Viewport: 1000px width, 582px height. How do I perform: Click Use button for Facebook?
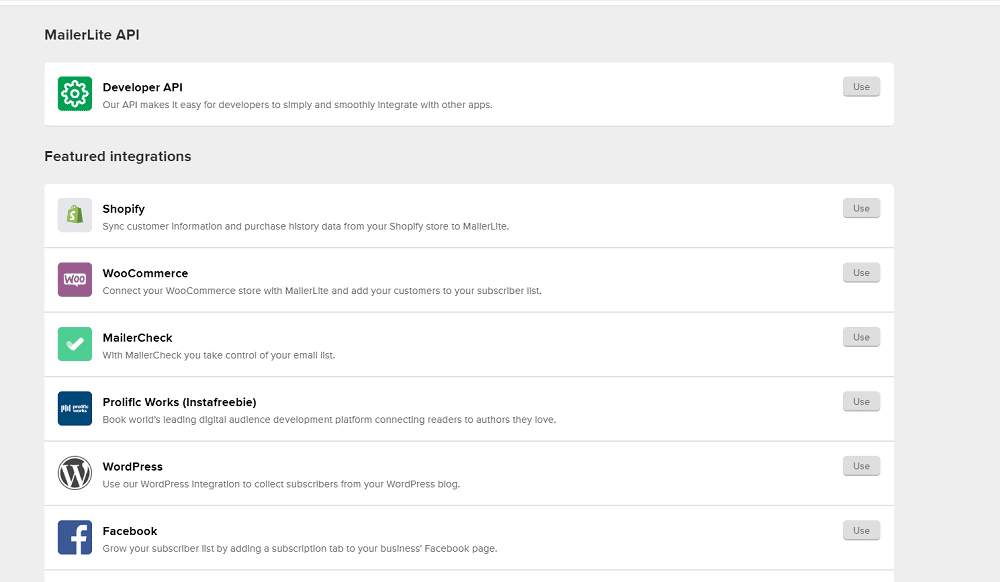click(861, 530)
